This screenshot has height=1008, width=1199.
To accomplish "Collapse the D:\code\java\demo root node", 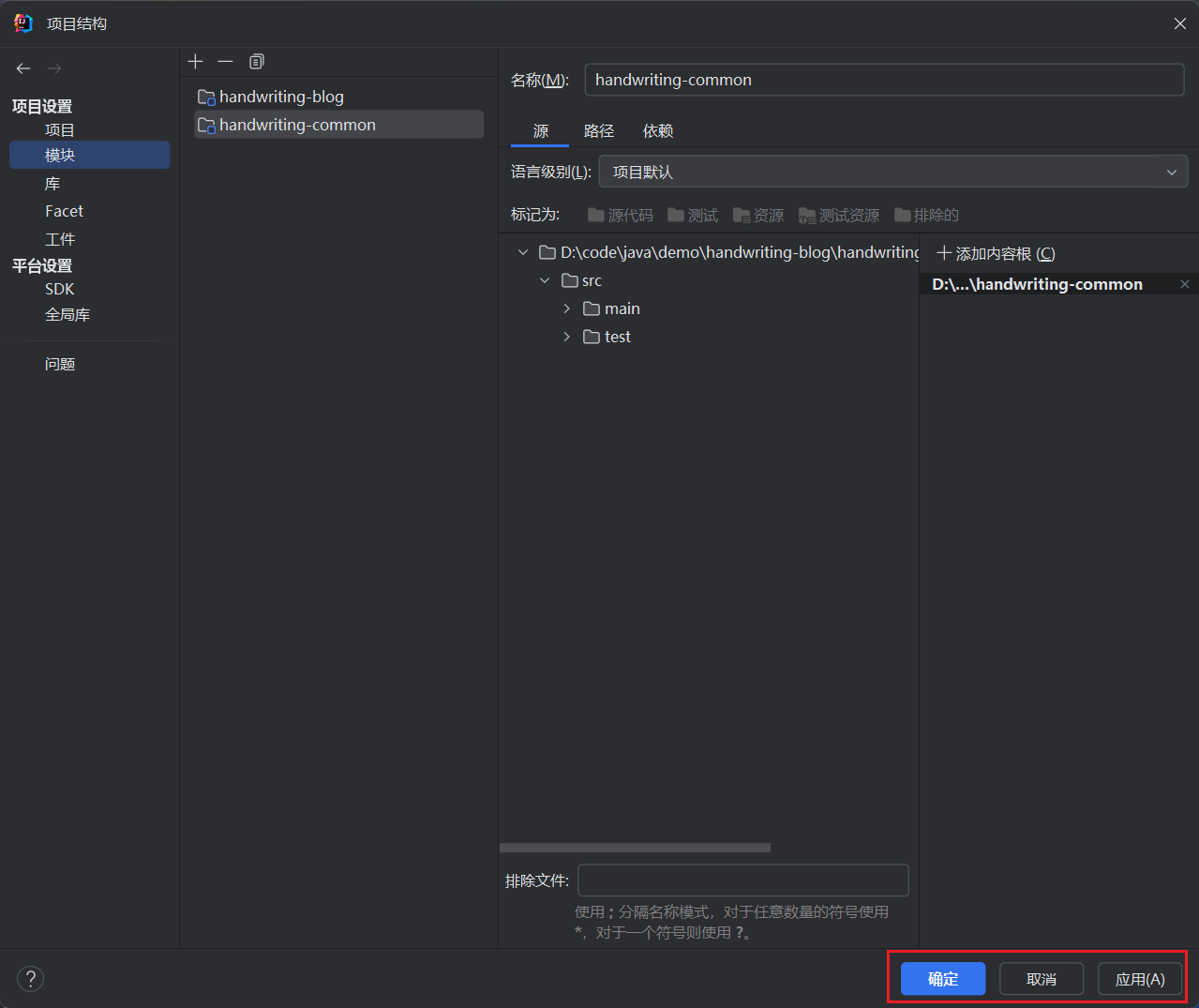I will click(x=523, y=252).
